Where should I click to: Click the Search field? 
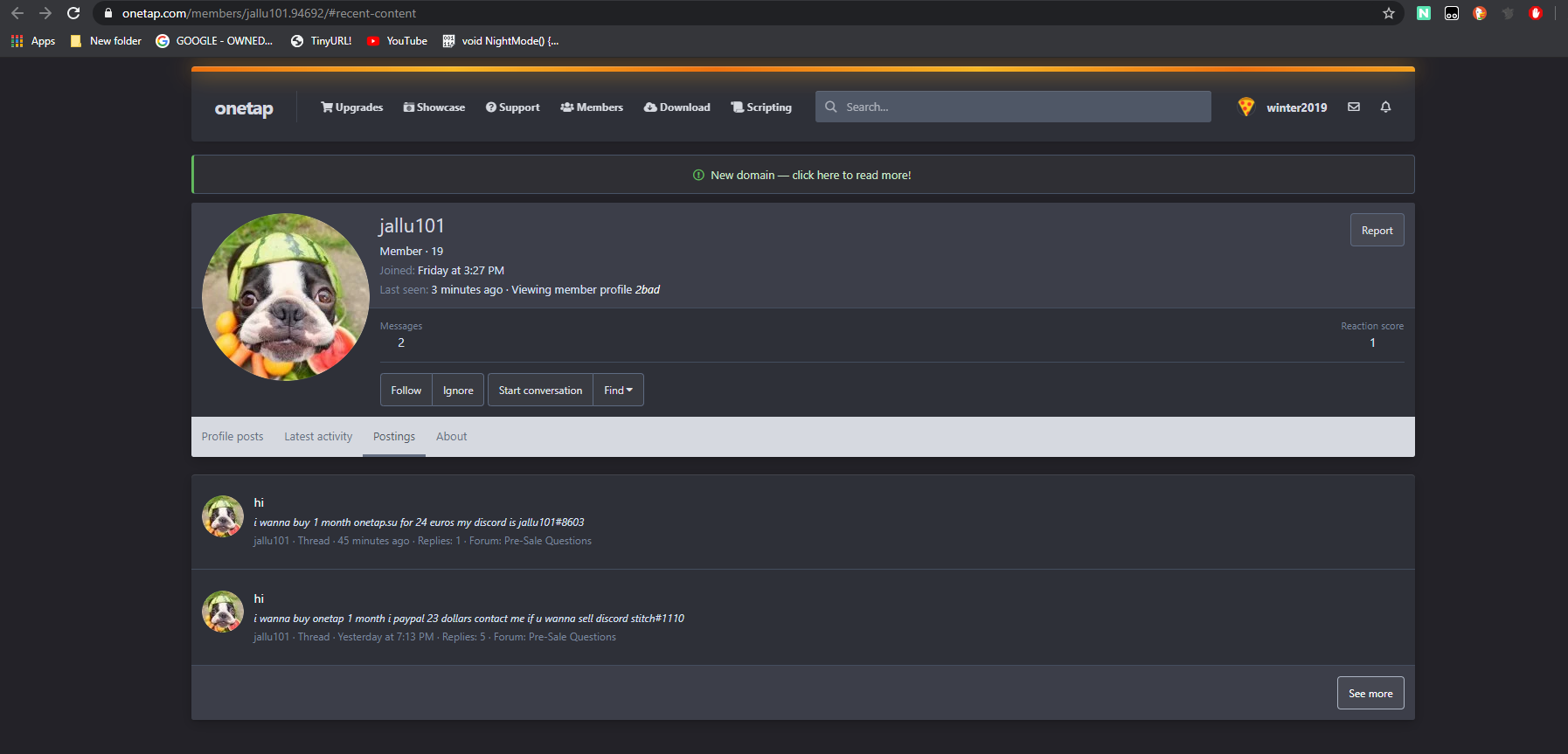pos(1013,107)
